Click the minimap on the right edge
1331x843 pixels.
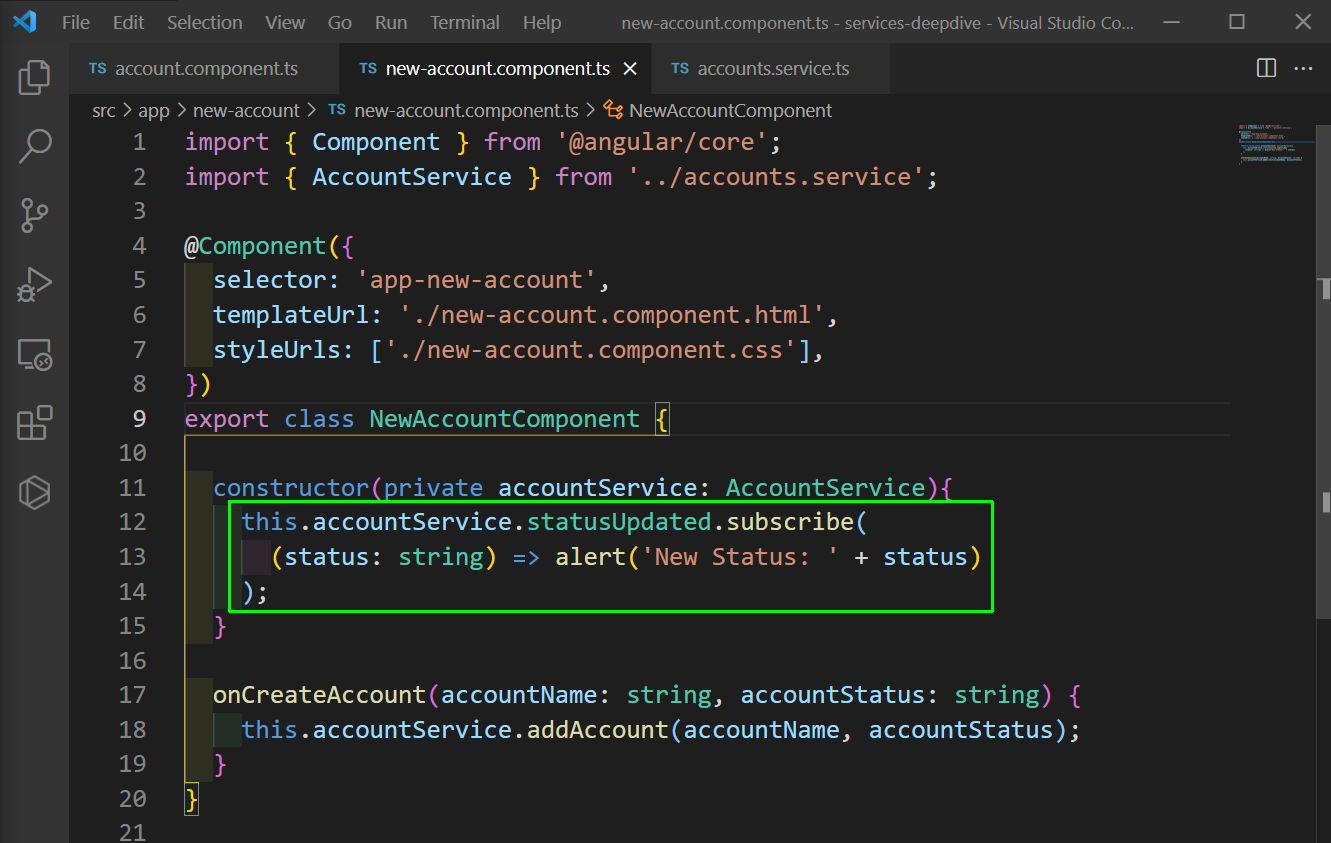1275,145
